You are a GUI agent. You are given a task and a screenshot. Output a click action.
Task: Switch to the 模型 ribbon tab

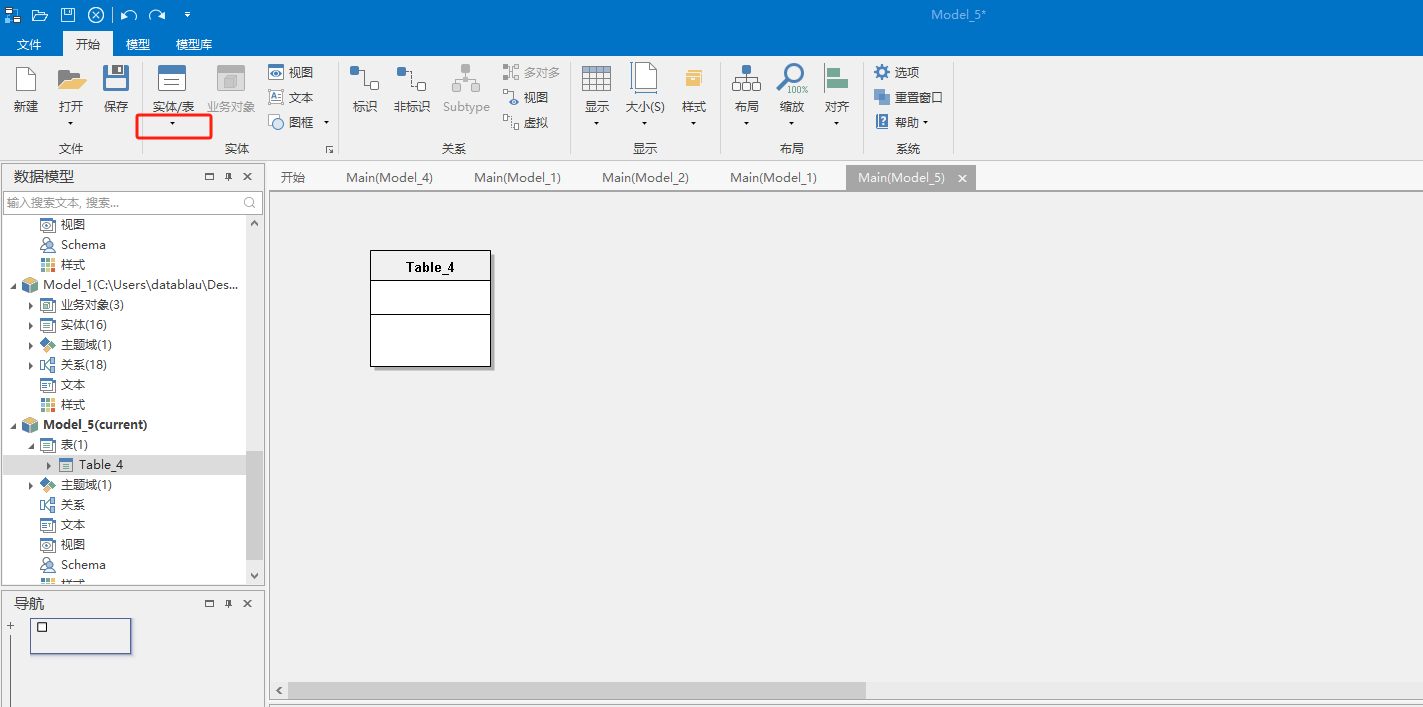point(138,44)
